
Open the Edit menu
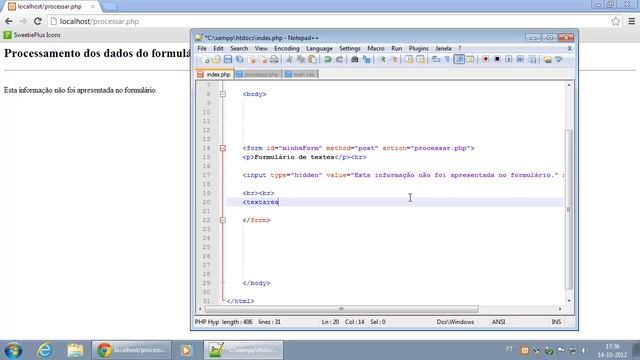(x=218, y=48)
